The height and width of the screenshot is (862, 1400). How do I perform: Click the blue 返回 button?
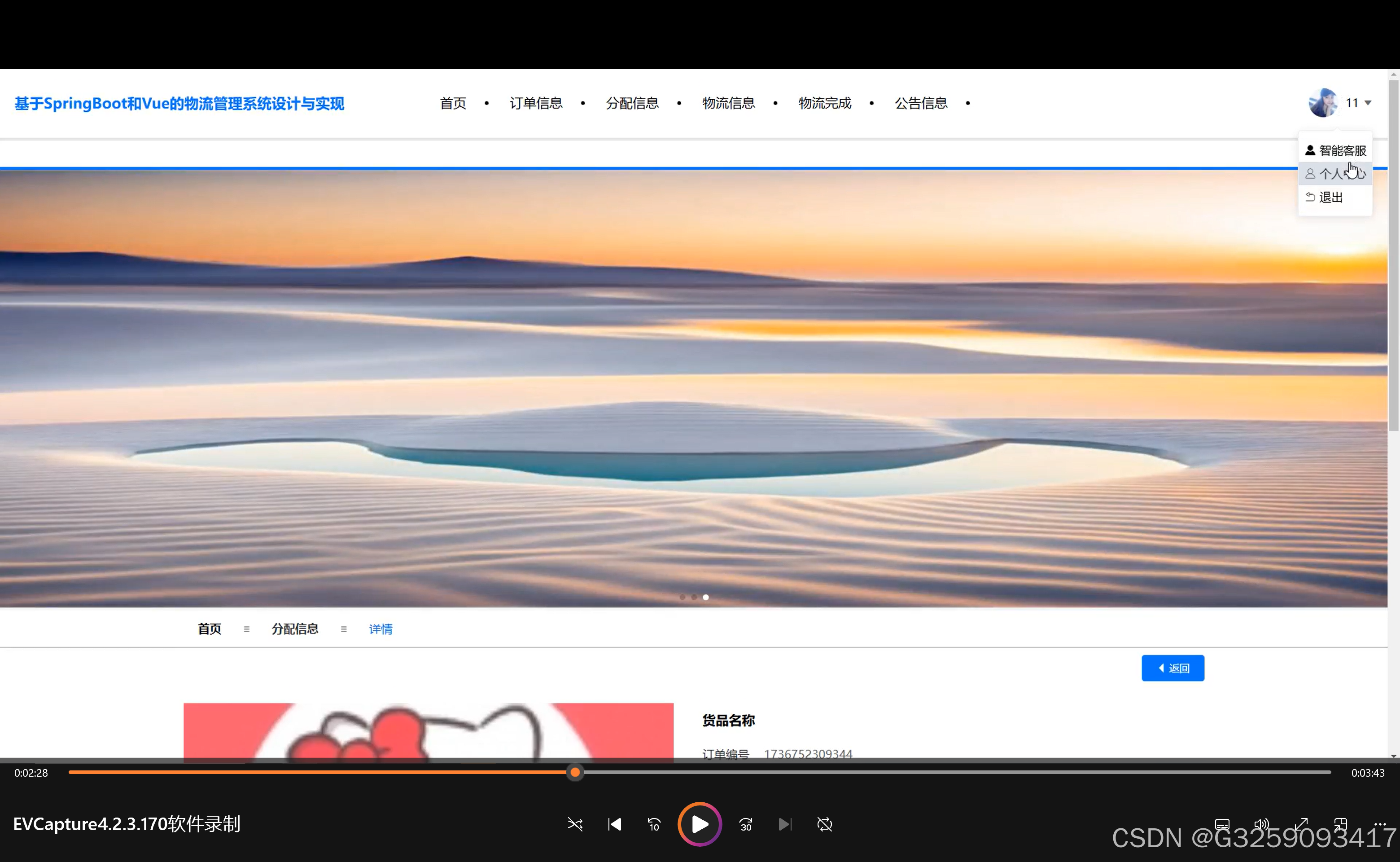pyautogui.click(x=1172, y=668)
